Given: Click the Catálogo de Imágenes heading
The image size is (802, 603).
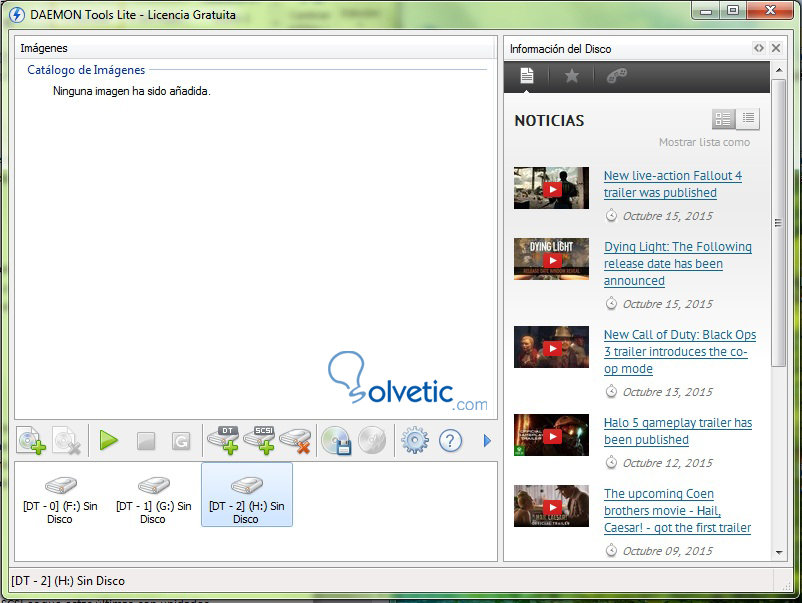Looking at the screenshot, I should 86,70.
